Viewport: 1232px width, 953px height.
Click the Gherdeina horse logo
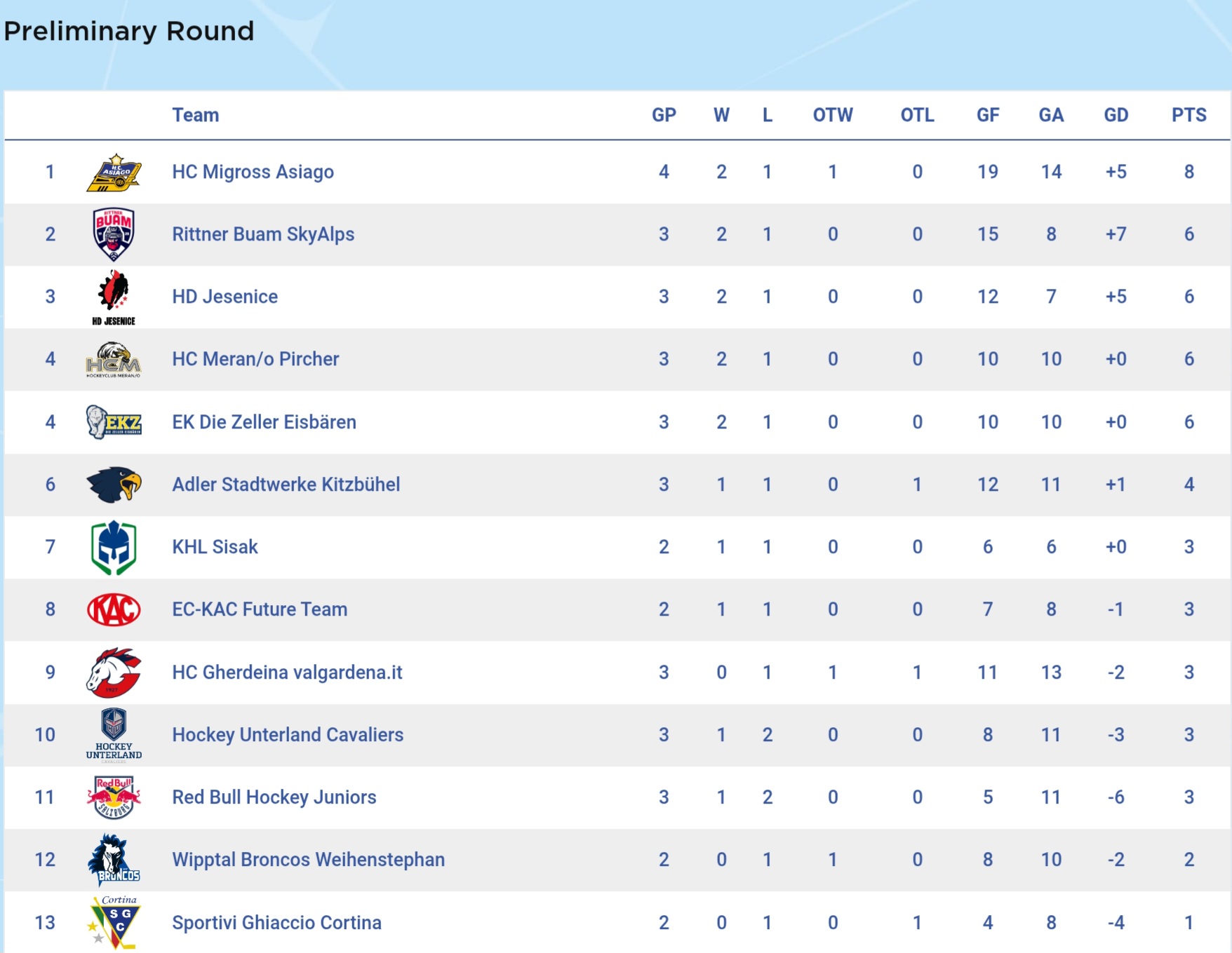click(114, 672)
